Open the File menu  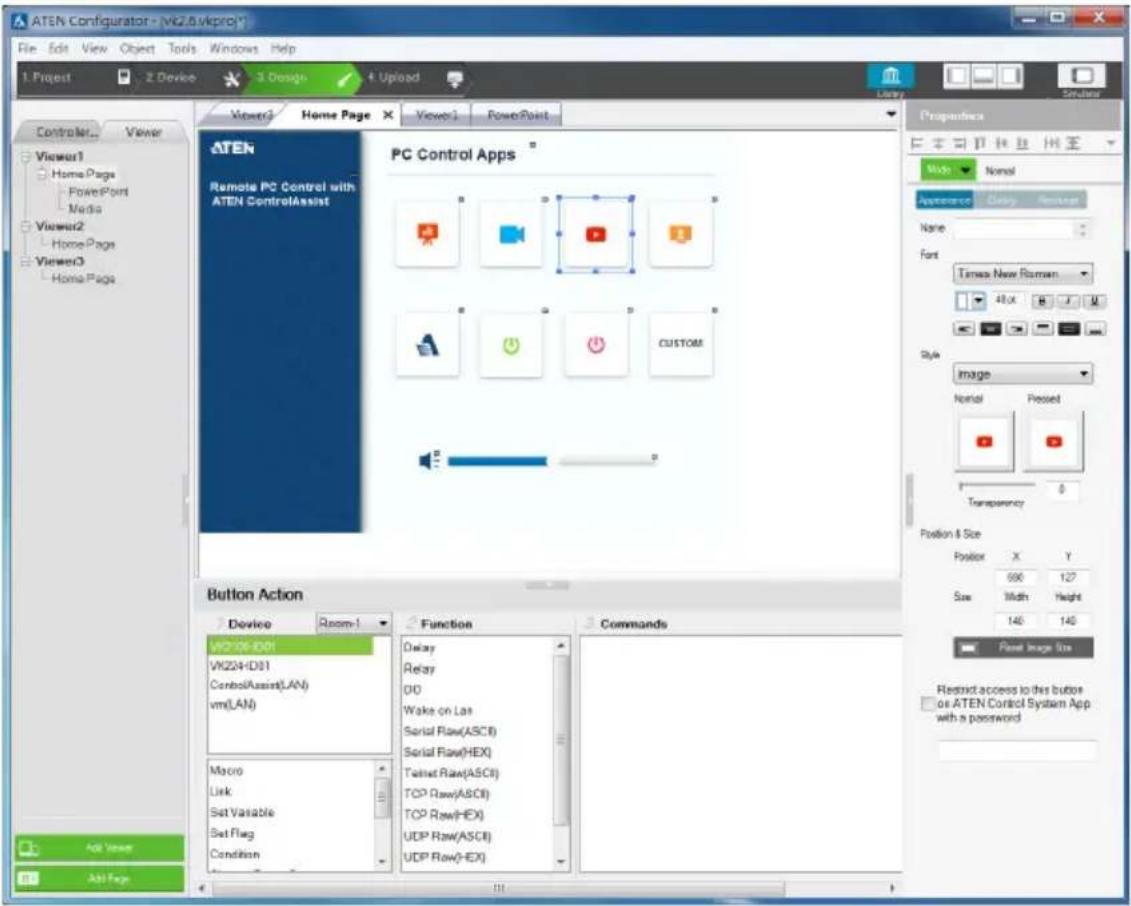27,48
